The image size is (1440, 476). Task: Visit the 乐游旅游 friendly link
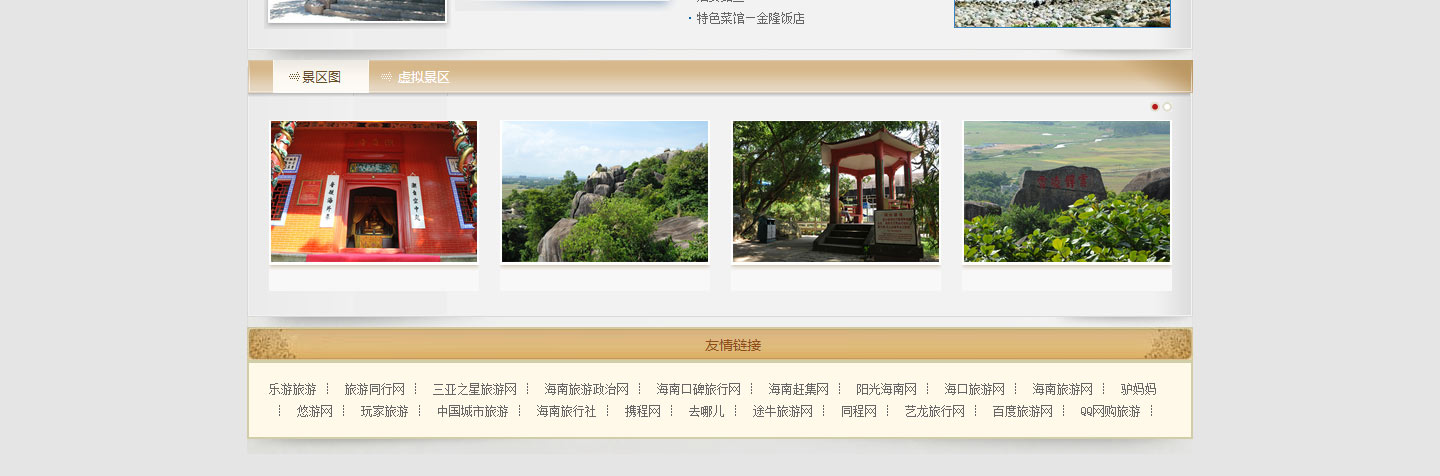point(292,389)
